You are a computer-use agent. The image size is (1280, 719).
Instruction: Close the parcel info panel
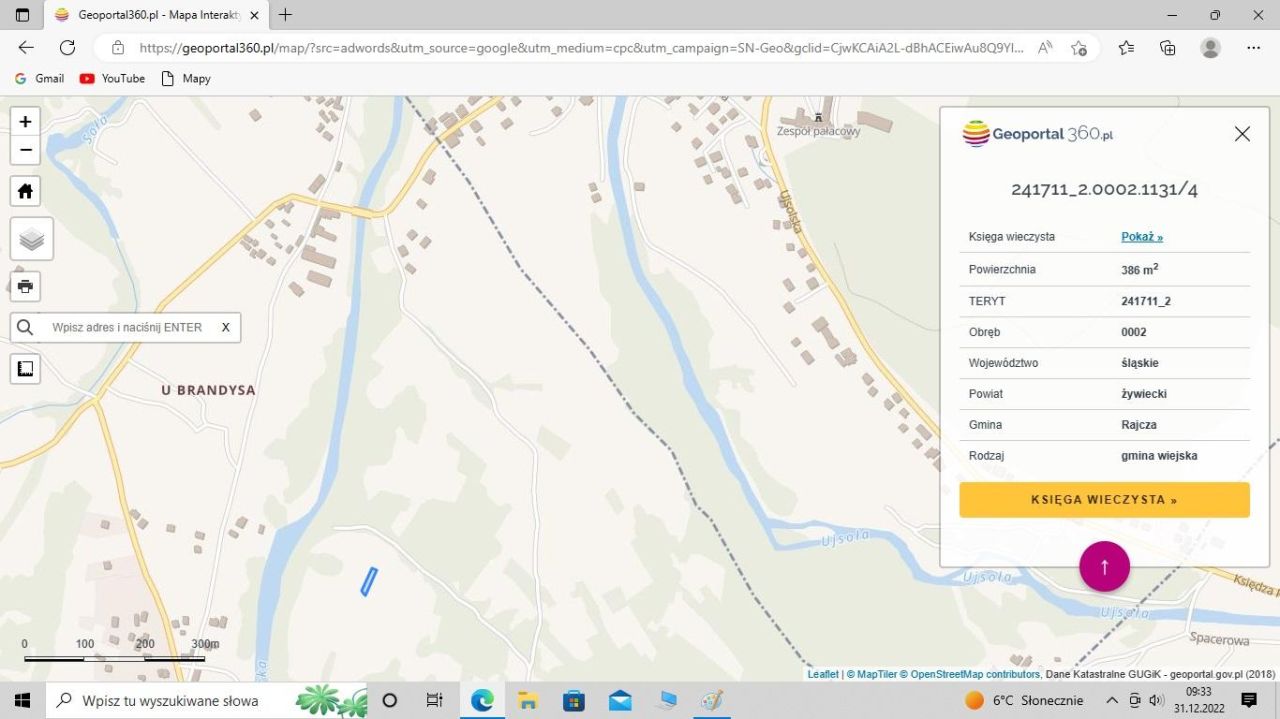click(1242, 134)
